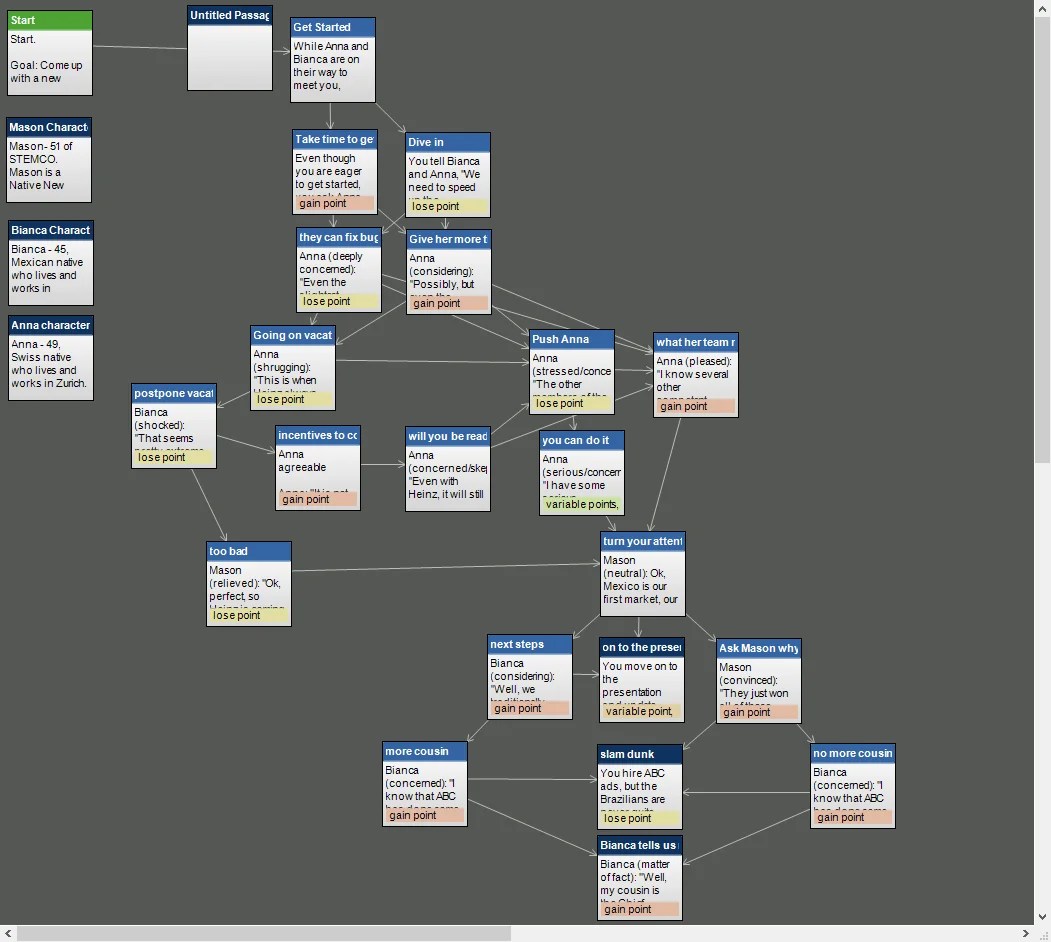Open the Get Started passage
Image resolution: width=1051 pixels, height=942 pixels.
coord(333,60)
